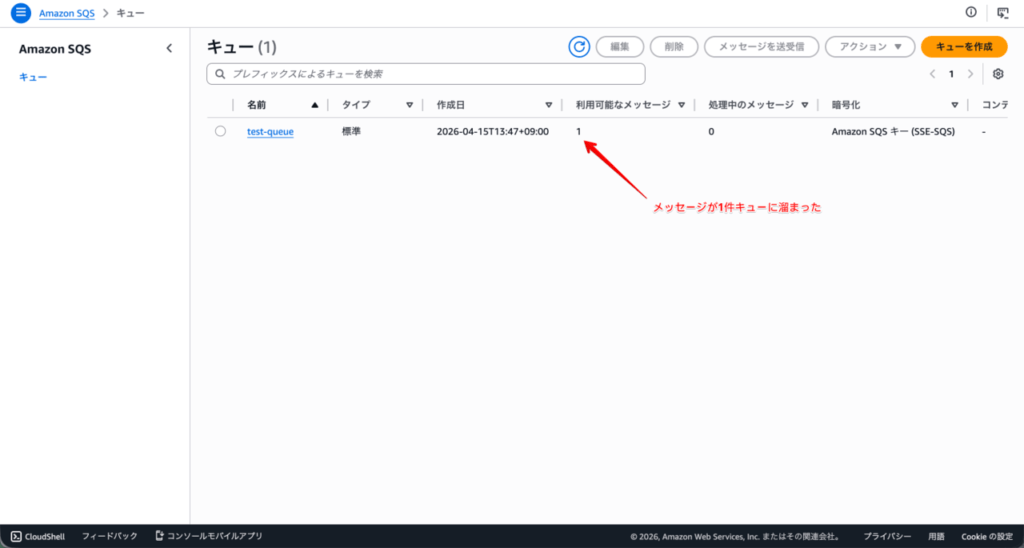Click the 編集 button
The width and height of the screenshot is (1024, 548).
pos(620,47)
